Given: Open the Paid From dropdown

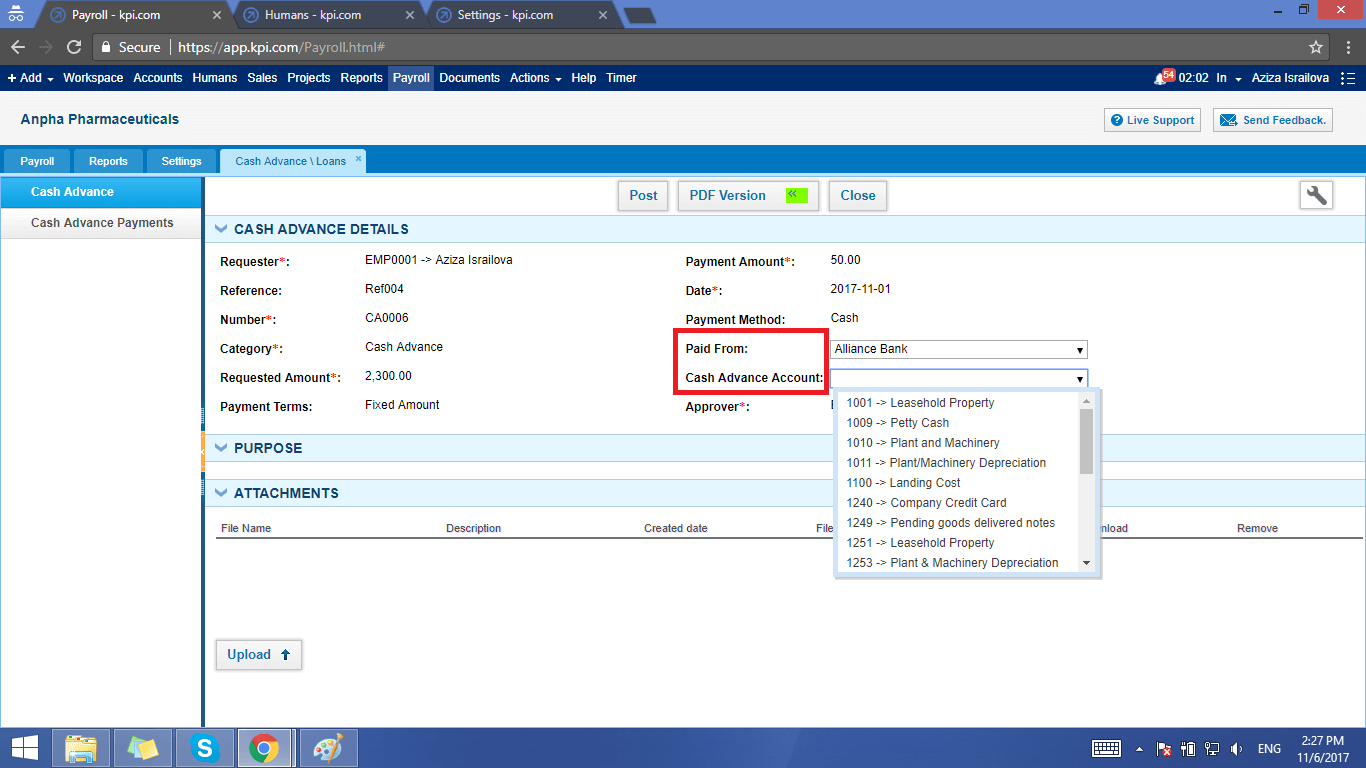Looking at the screenshot, I should (959, 349).
